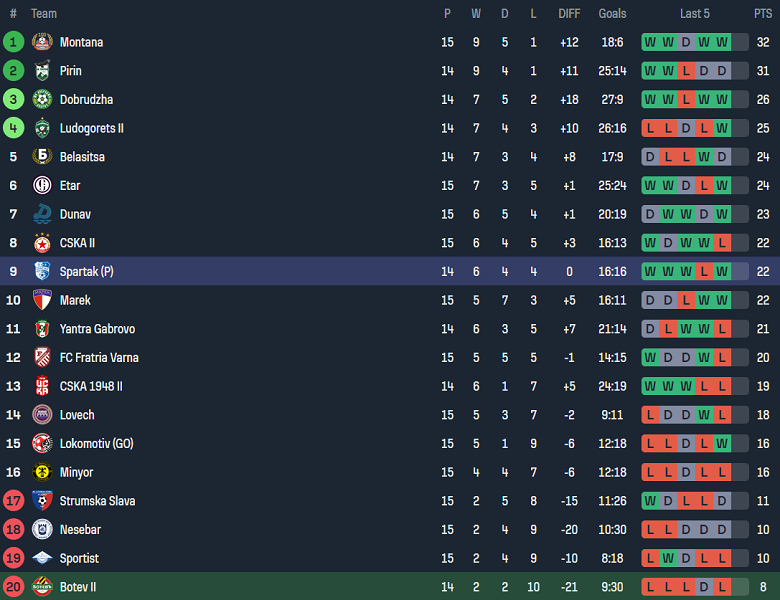
Task: Click the Spartak (P) shield icon
Action: click(42, 272)
